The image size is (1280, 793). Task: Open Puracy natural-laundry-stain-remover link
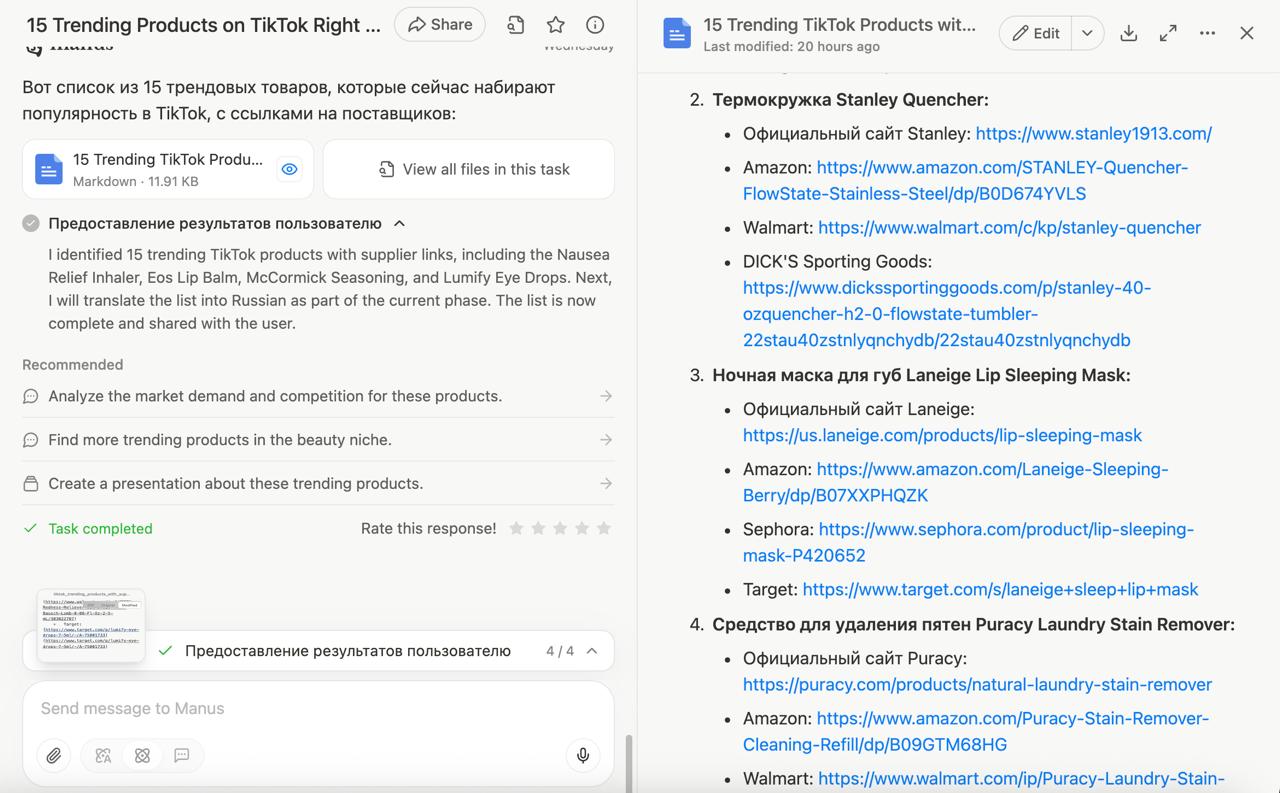(x=977, y=685)
